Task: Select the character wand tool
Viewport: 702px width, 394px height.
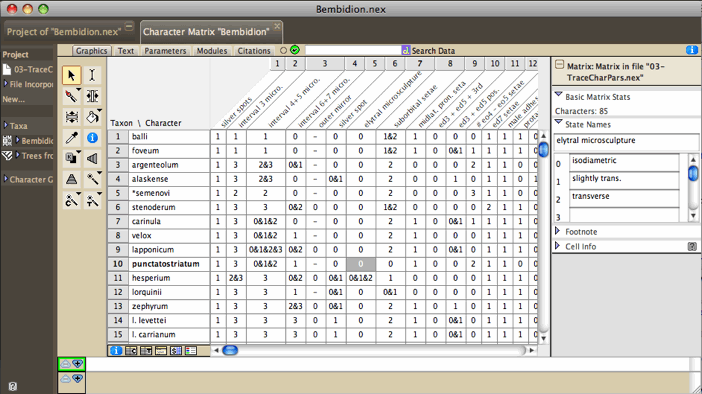Action: coord(72,200)
